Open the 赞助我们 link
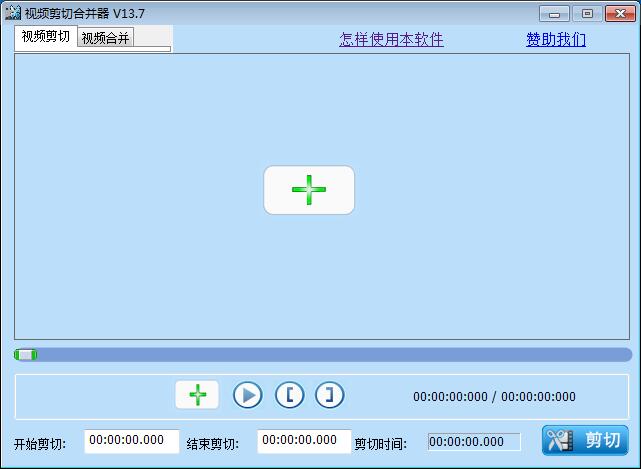 [x=556, y=40]
